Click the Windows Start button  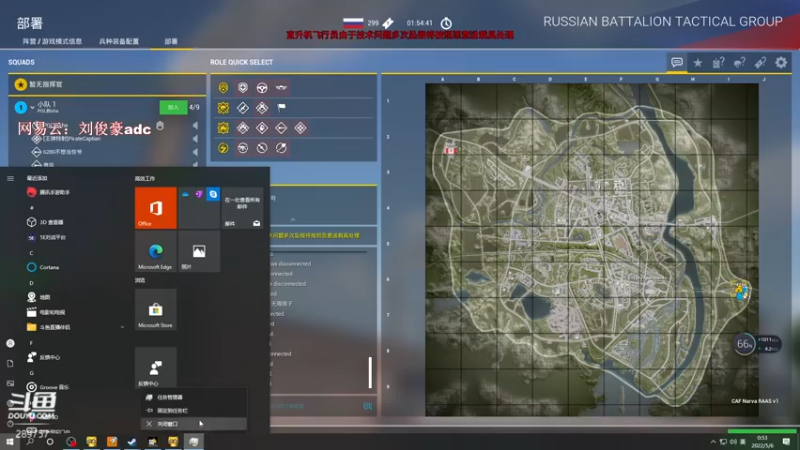point(9,442)
